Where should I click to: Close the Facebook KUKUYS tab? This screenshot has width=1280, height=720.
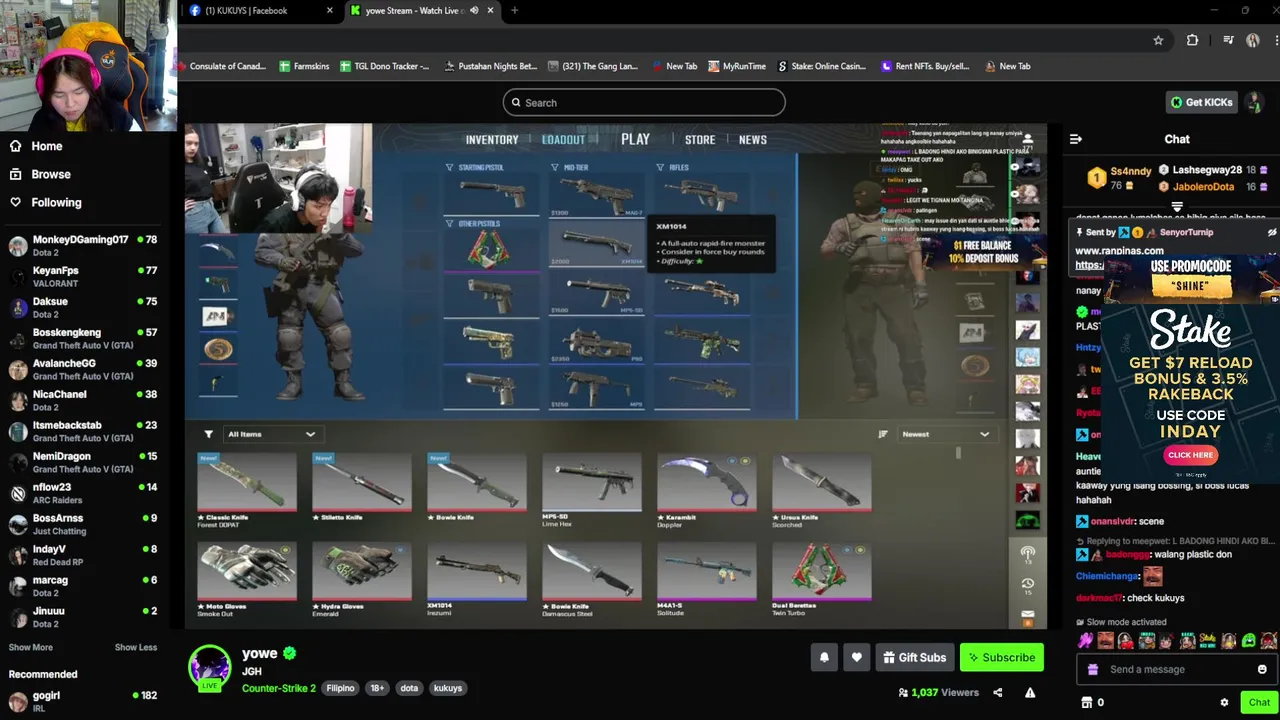click(x=329, y=10)
